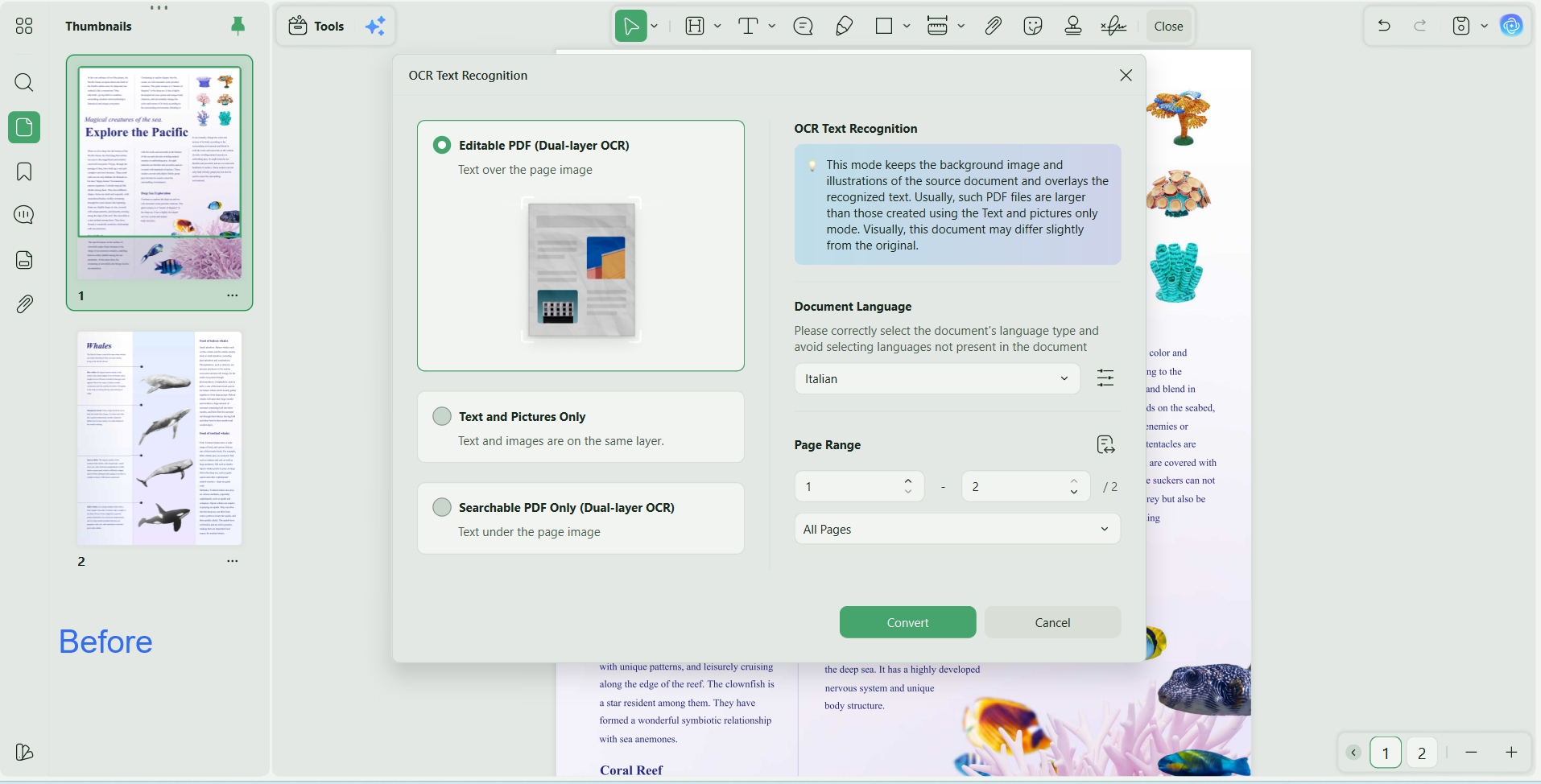Expand highlight tool dropdown arrow
The height and width of the screenshot is (784, 1541).
click(717, 26)
